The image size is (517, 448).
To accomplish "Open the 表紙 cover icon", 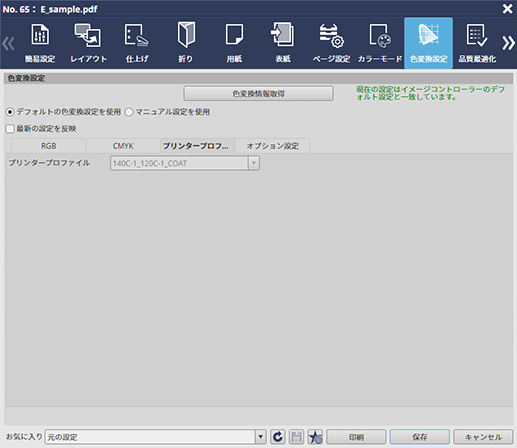I will [283, 43].
